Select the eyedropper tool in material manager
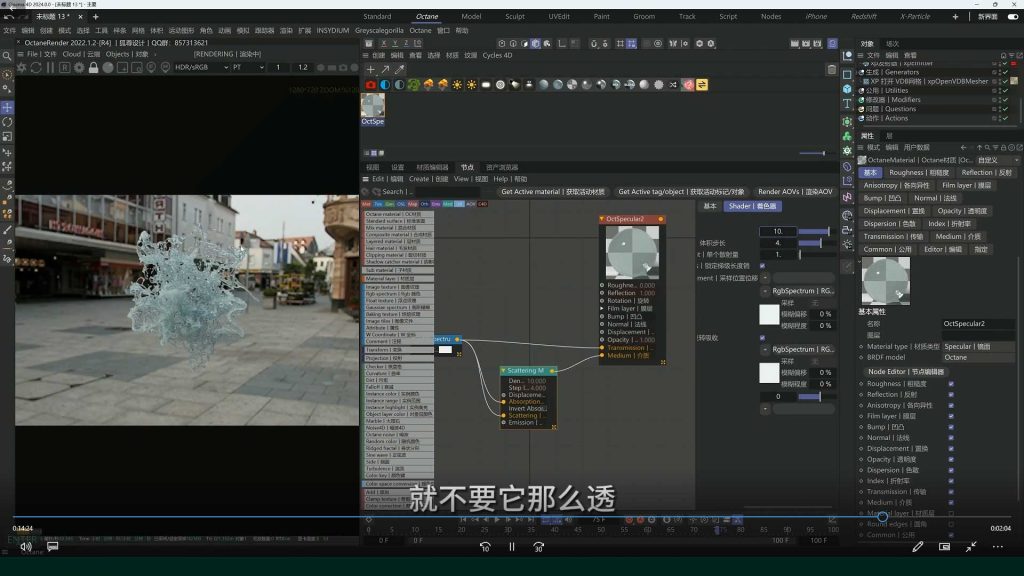This screenshot has width=1024, height=576. pos(399,70)
